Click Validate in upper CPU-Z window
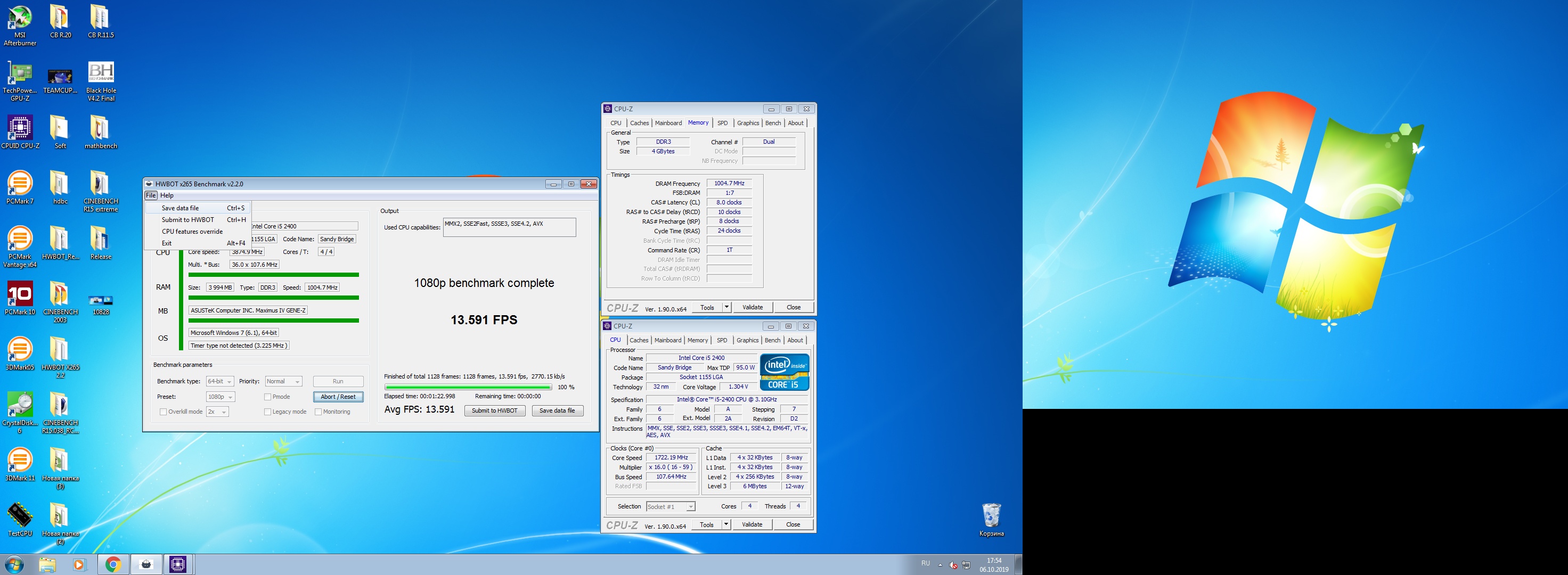This screenshot has height=575, width=1568. (x=753, y=307)
